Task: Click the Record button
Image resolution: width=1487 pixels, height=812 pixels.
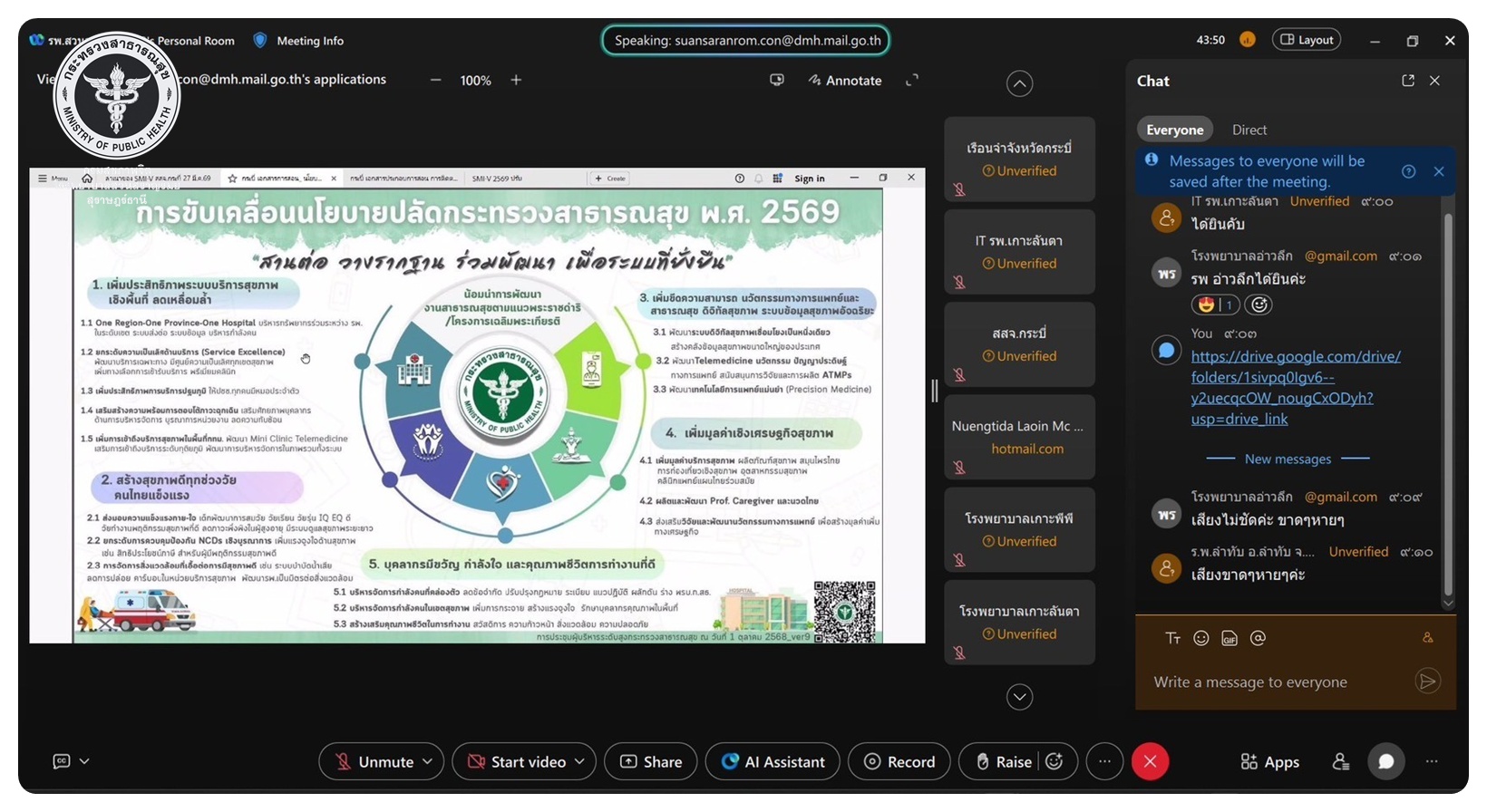Action: click(899, 761)
